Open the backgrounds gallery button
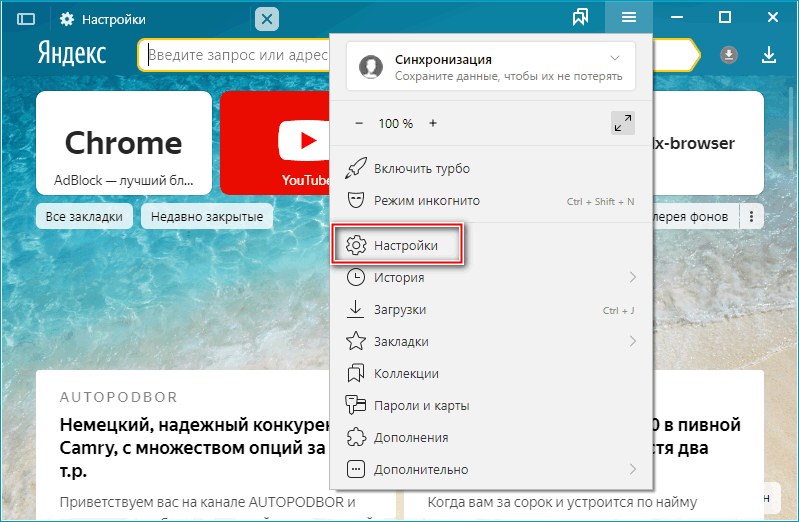 coord(695,217)
